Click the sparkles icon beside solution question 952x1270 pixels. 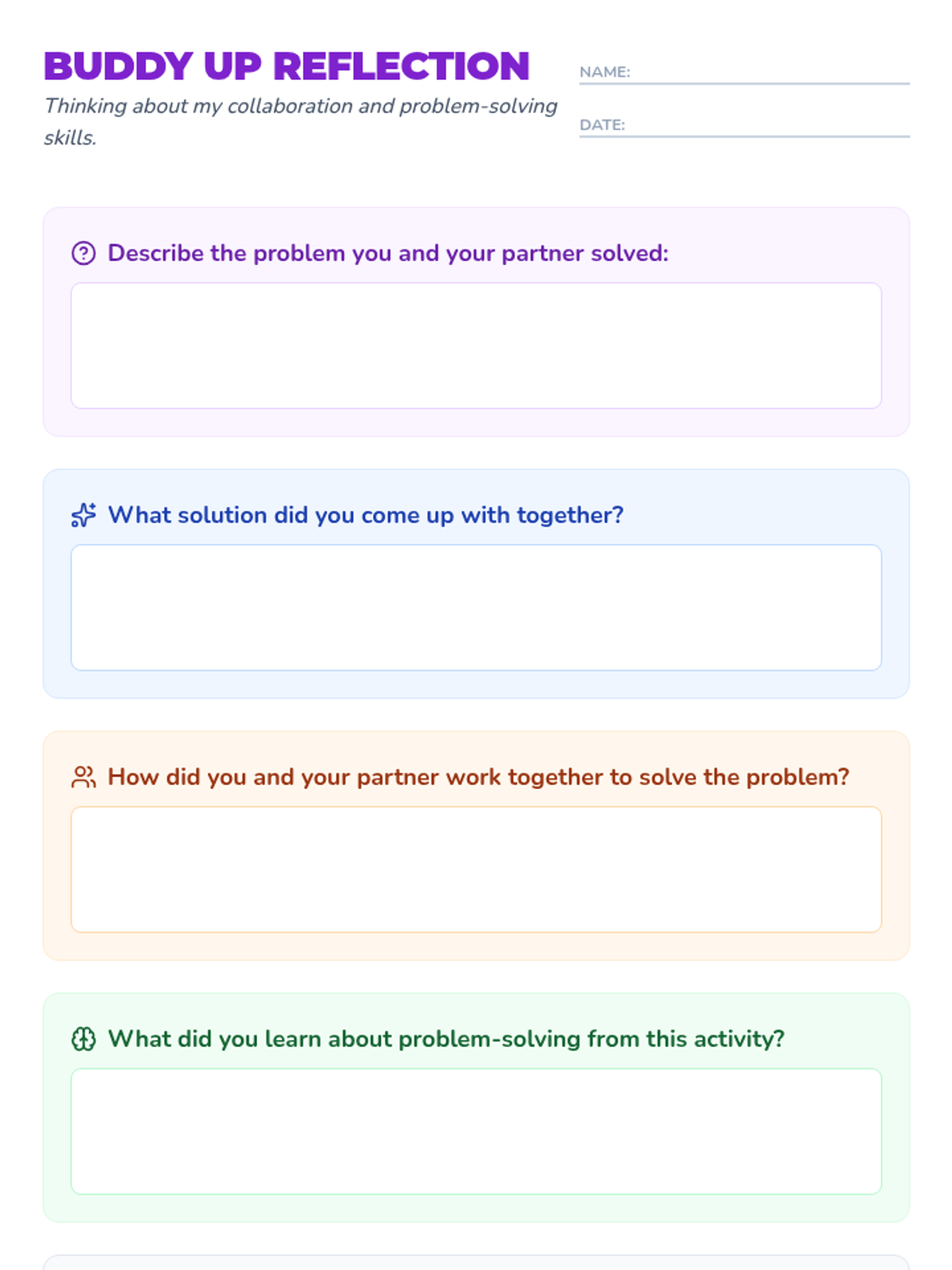pyautogui.click(x=83, y=515)
